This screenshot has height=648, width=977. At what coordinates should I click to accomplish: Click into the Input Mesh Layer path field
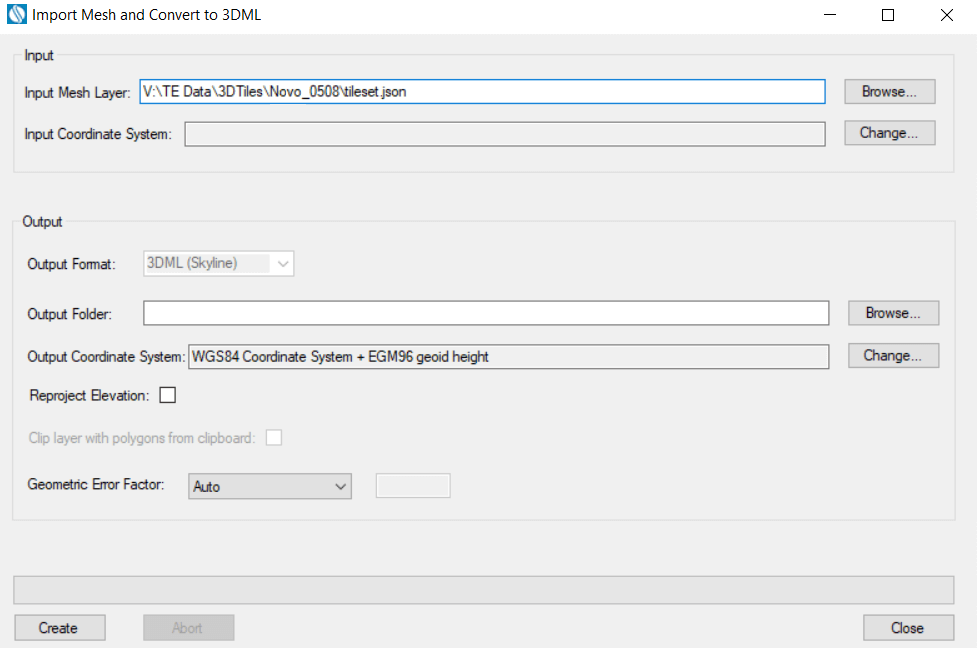pyautogui.click(x=482, y=92)
